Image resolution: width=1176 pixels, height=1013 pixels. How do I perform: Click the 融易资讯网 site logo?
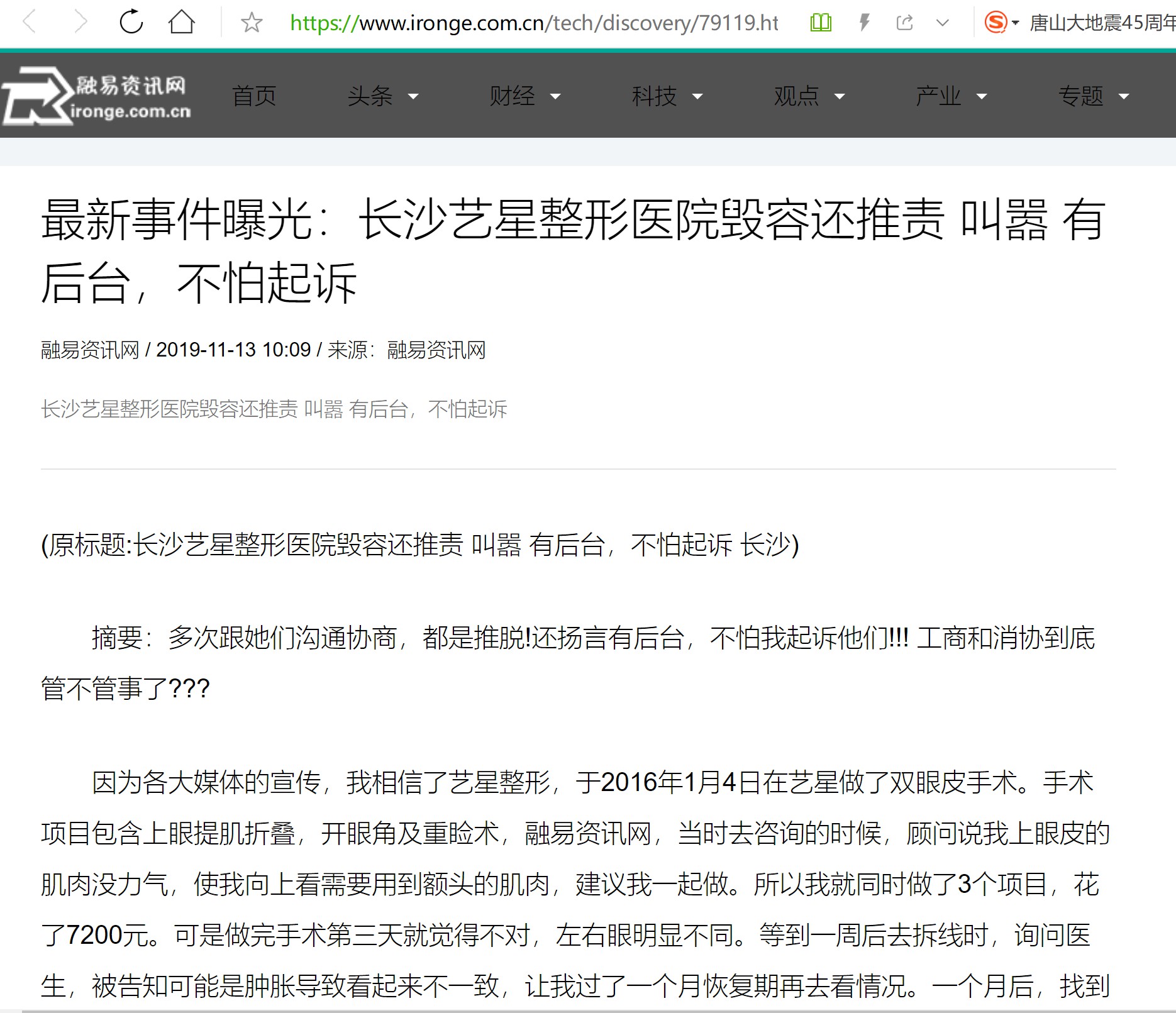click(x=96, y=96)
